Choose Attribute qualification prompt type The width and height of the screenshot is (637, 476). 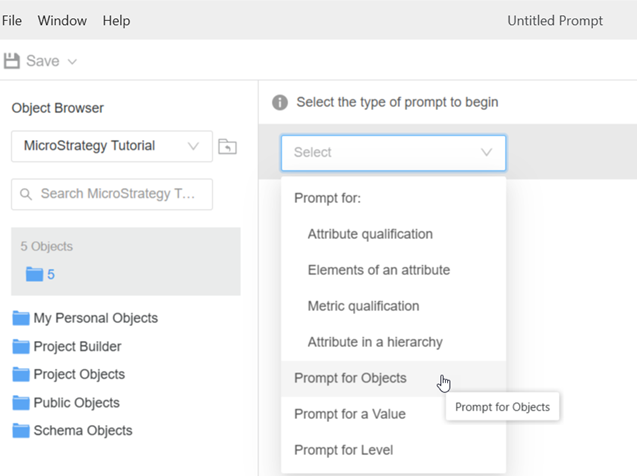pos(369,234)
